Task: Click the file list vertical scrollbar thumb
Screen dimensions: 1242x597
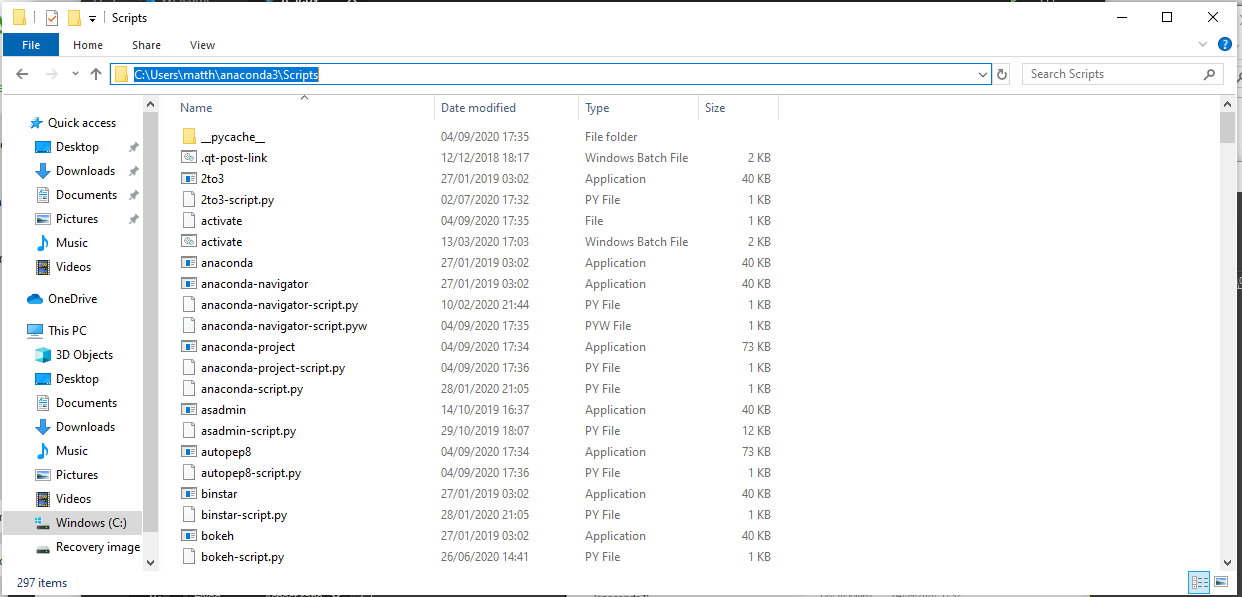Action: pyautogui.click(x=1227, y=129)
